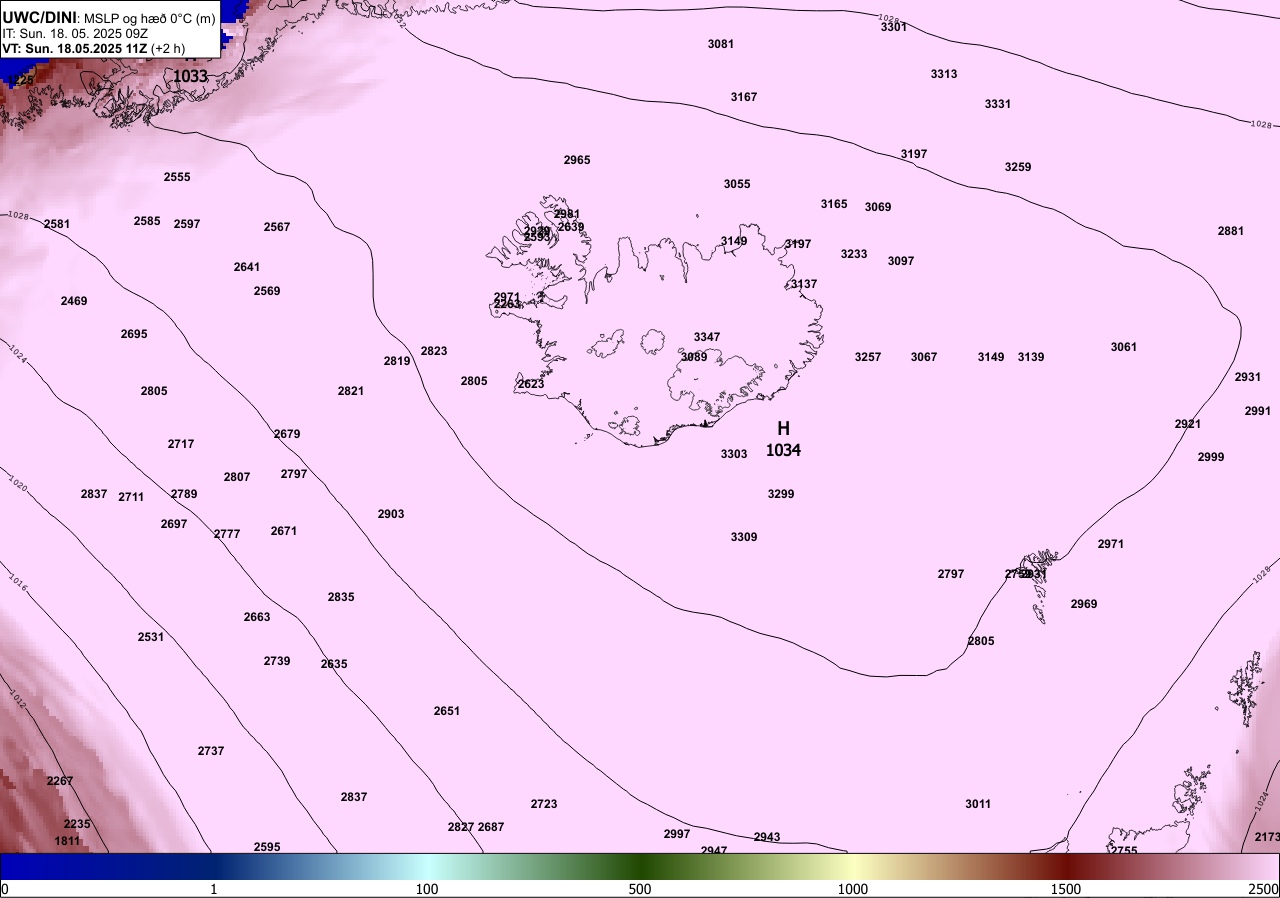Image resolution: width=1280 pixels, height=898 pixels.
Task: Click the 3233 height value
Action: (x=854, y=254)
